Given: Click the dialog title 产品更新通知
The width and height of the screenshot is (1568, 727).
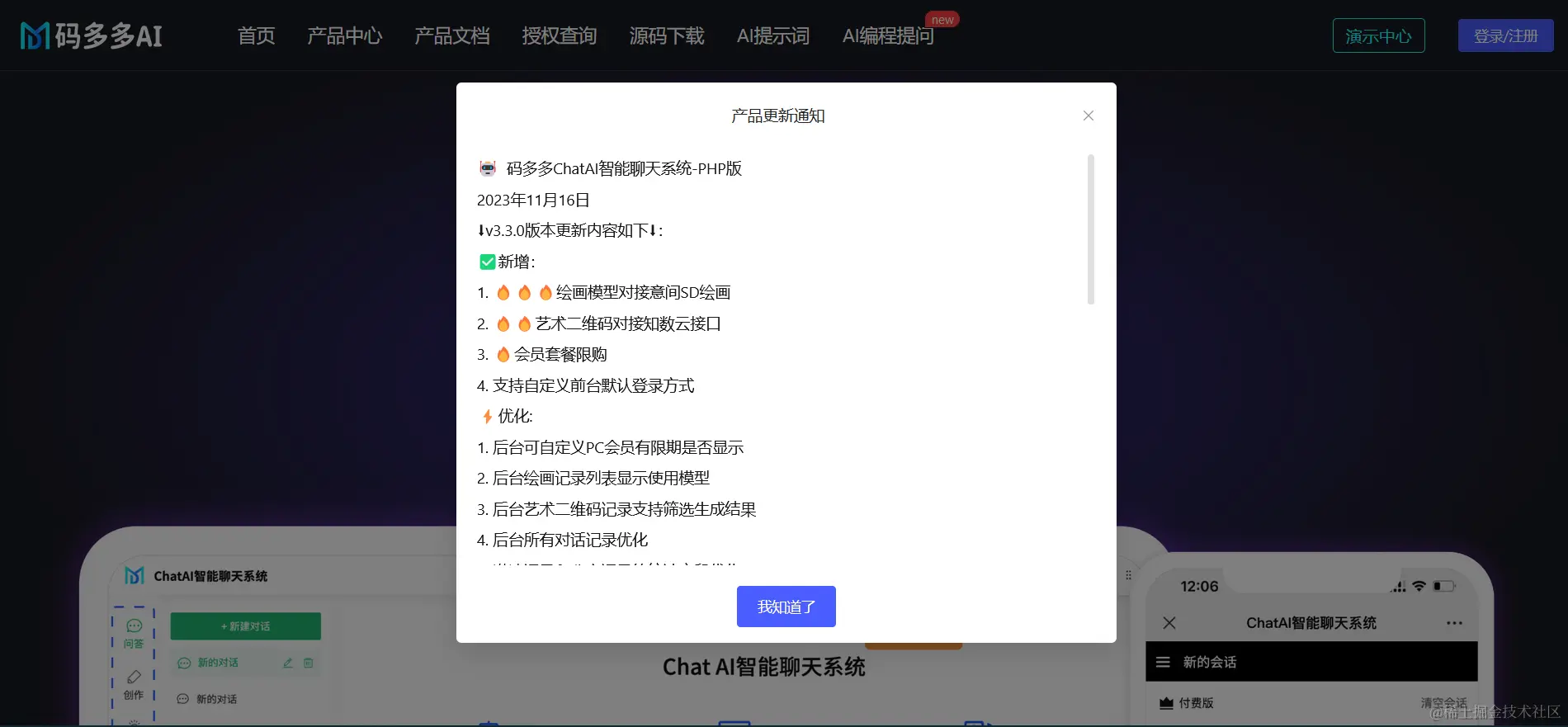Looking at the screenshot, I should pos(777,116).
